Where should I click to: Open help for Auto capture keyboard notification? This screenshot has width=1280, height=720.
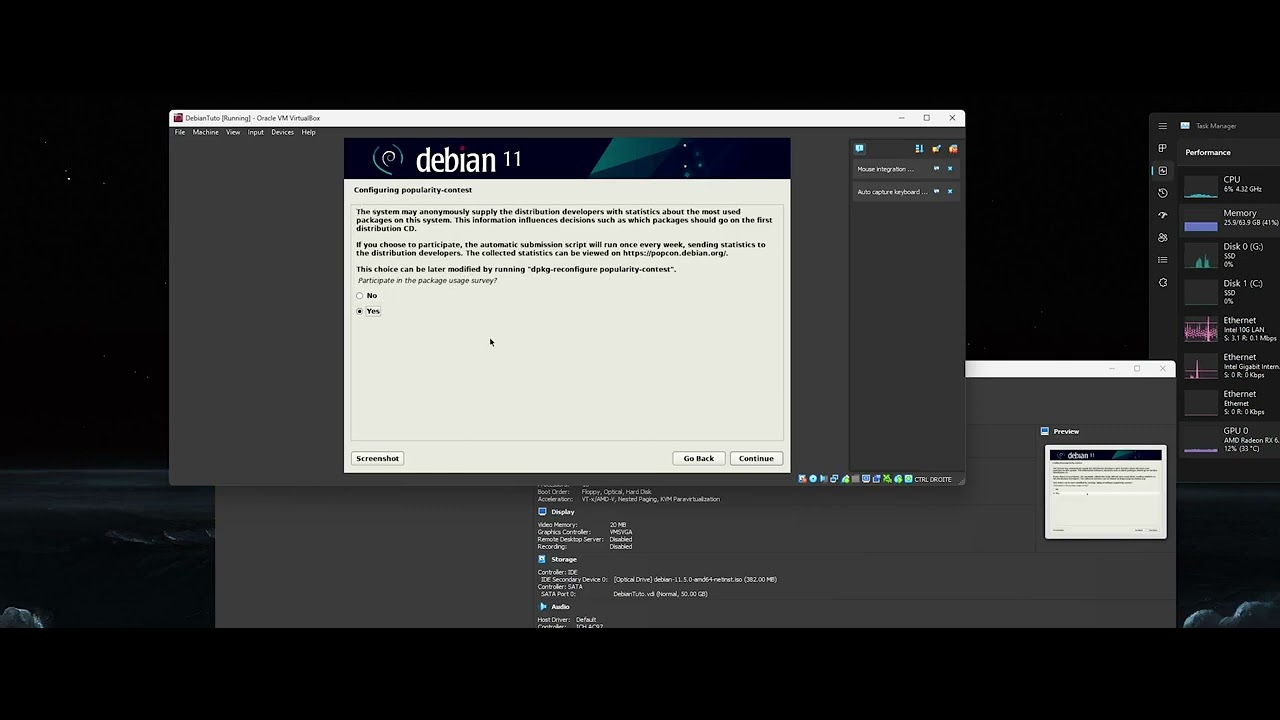[936, 191]
